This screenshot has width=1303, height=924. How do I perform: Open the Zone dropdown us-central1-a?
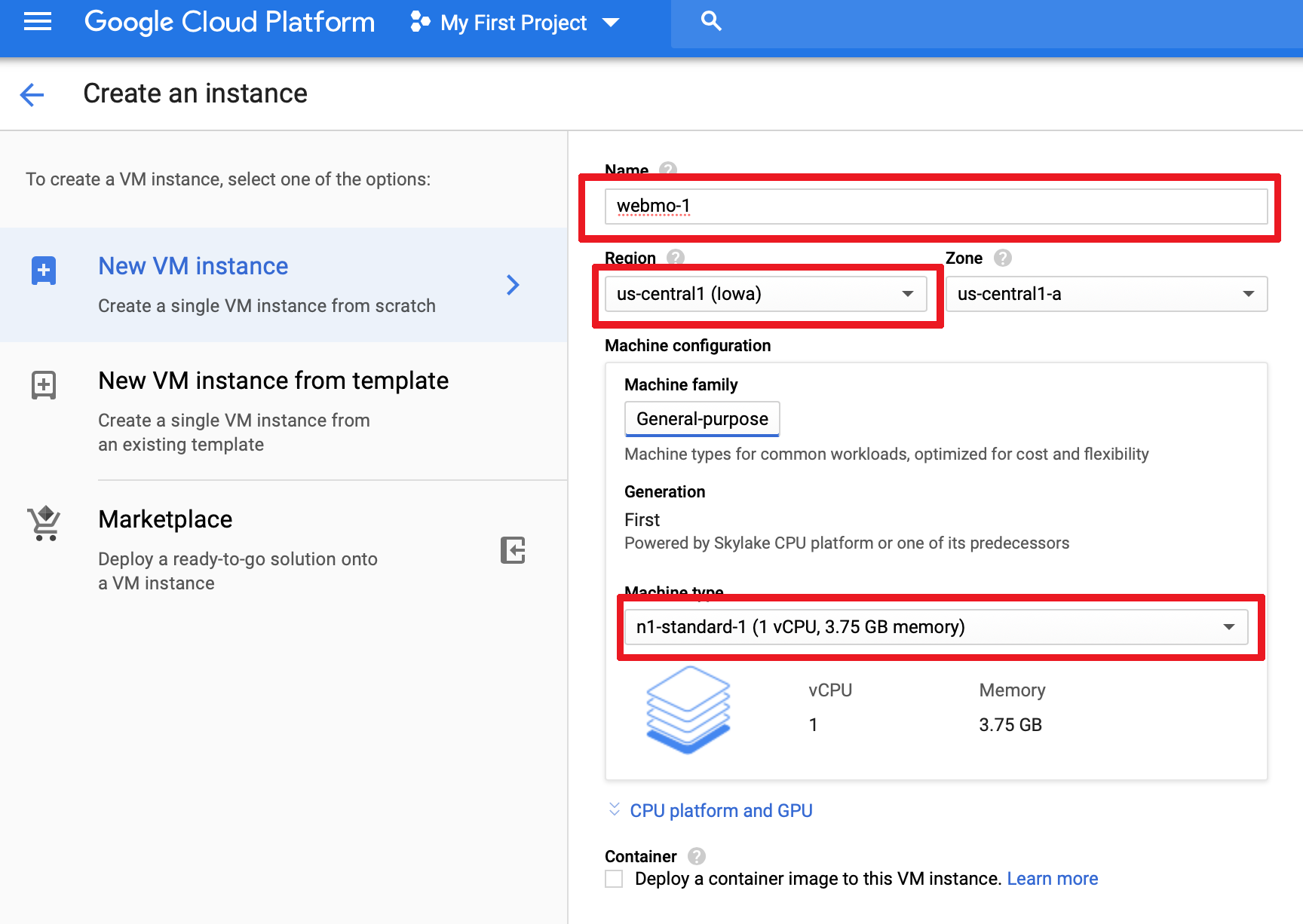pyautogui.click(x=1105, y=294)
